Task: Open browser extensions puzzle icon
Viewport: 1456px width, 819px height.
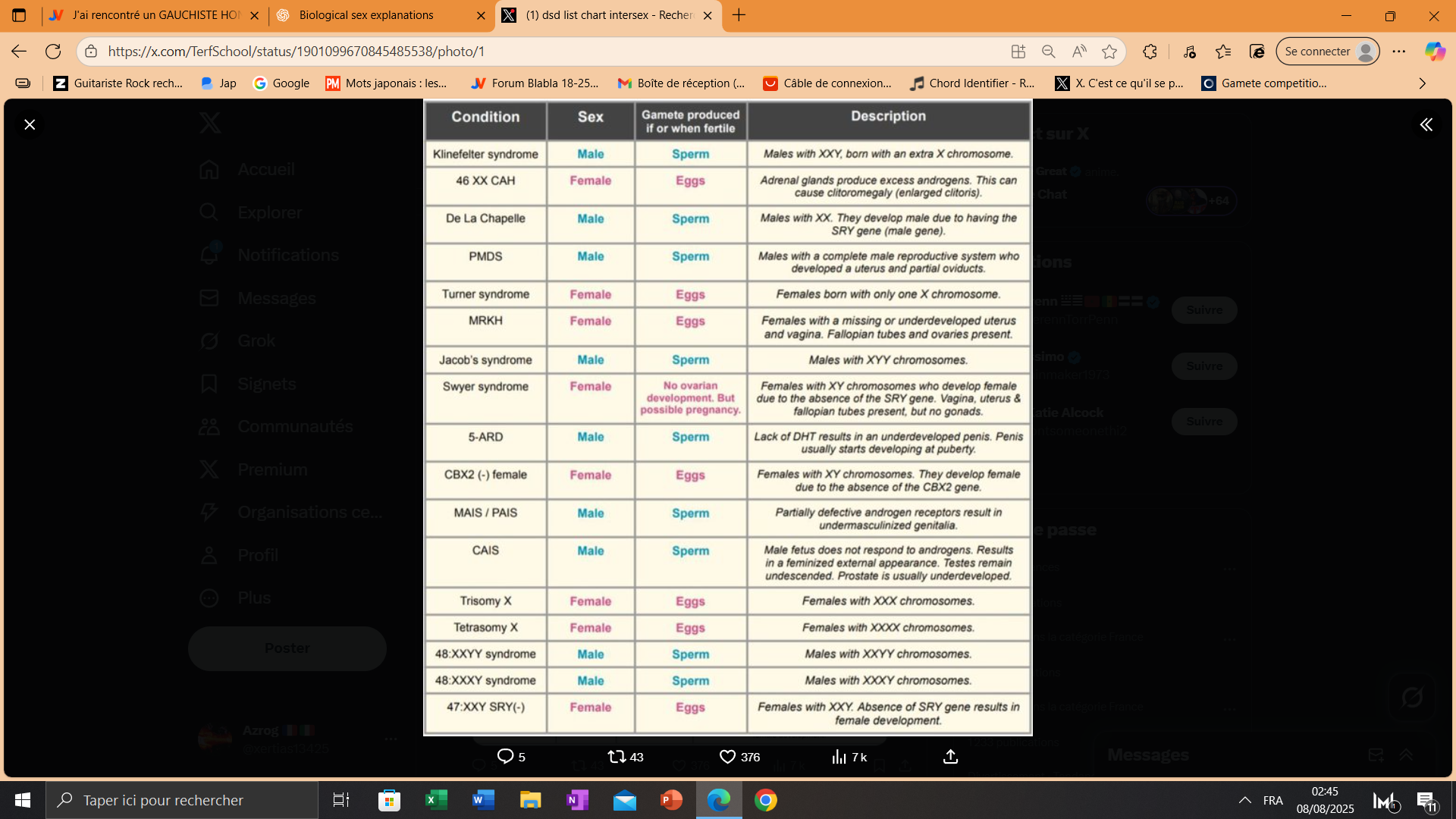Action: click(x=1150, y=52)
